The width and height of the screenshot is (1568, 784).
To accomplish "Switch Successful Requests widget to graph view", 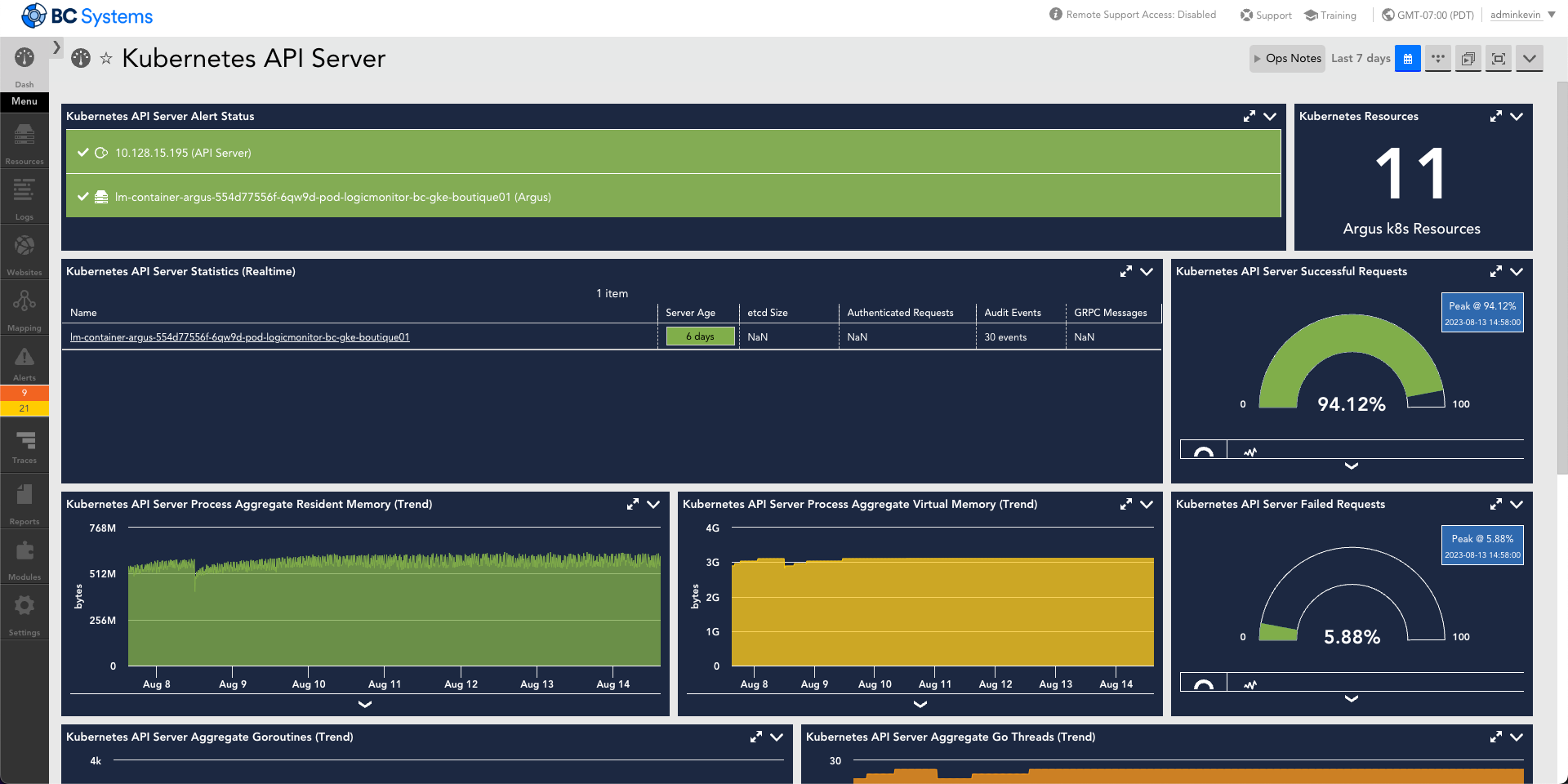I will click(x=1250, y=451).
